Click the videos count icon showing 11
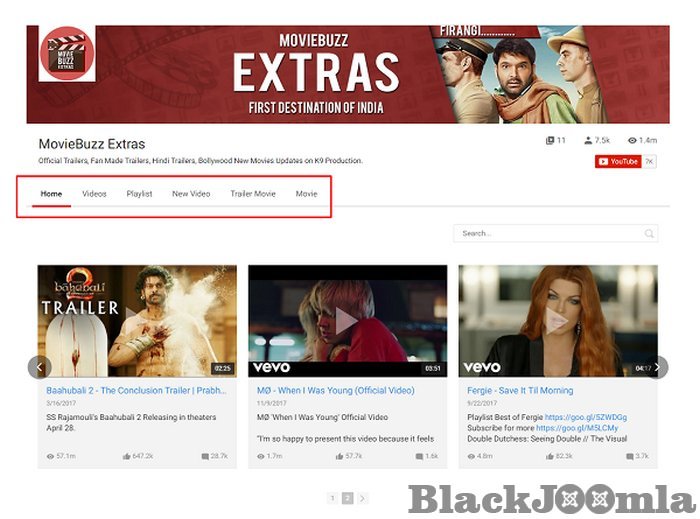The image size is (700, 519). pos(549,141)
